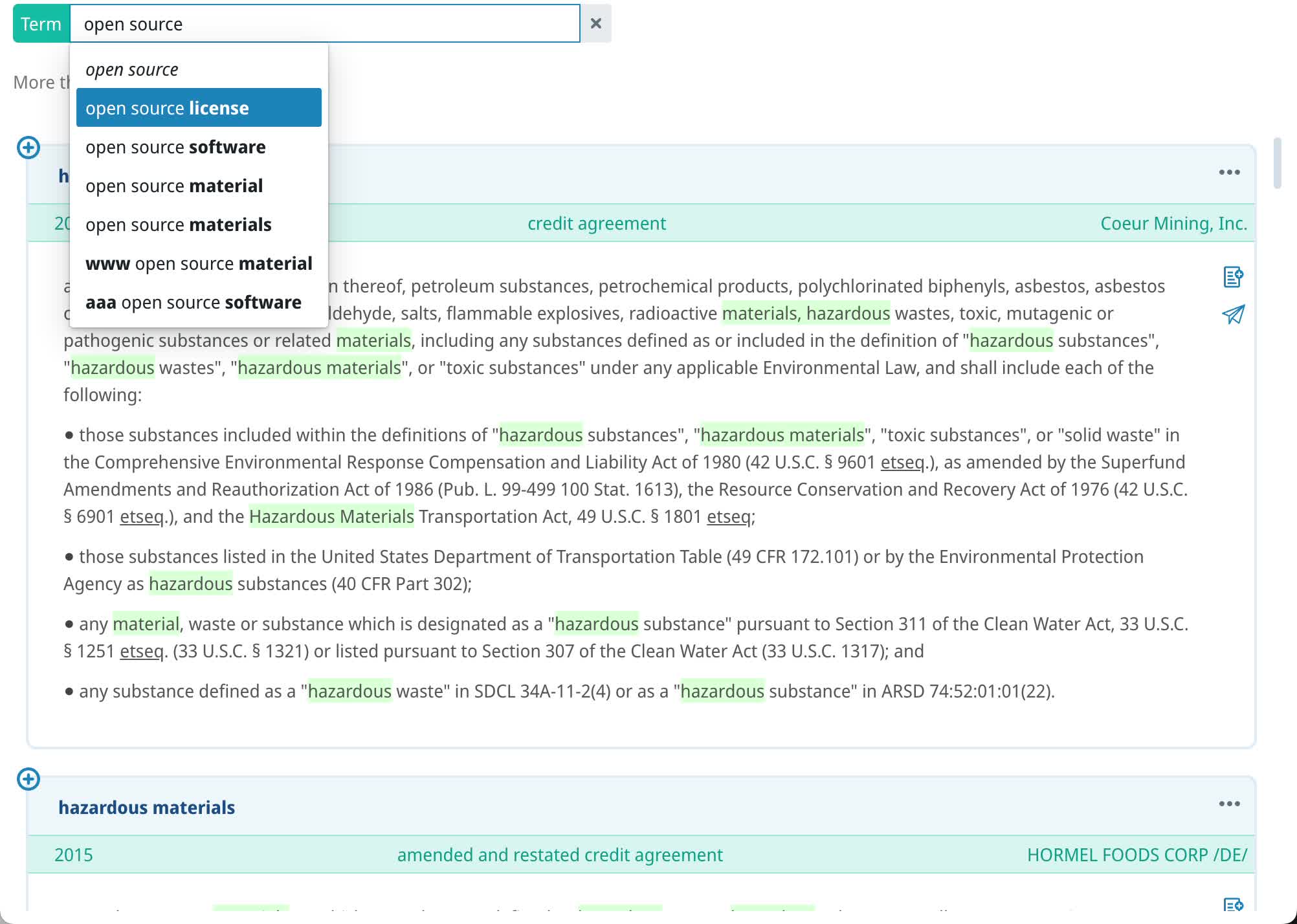Choose 'open source software' suggestion
1297x924 pixels.
tap(199, 147)
